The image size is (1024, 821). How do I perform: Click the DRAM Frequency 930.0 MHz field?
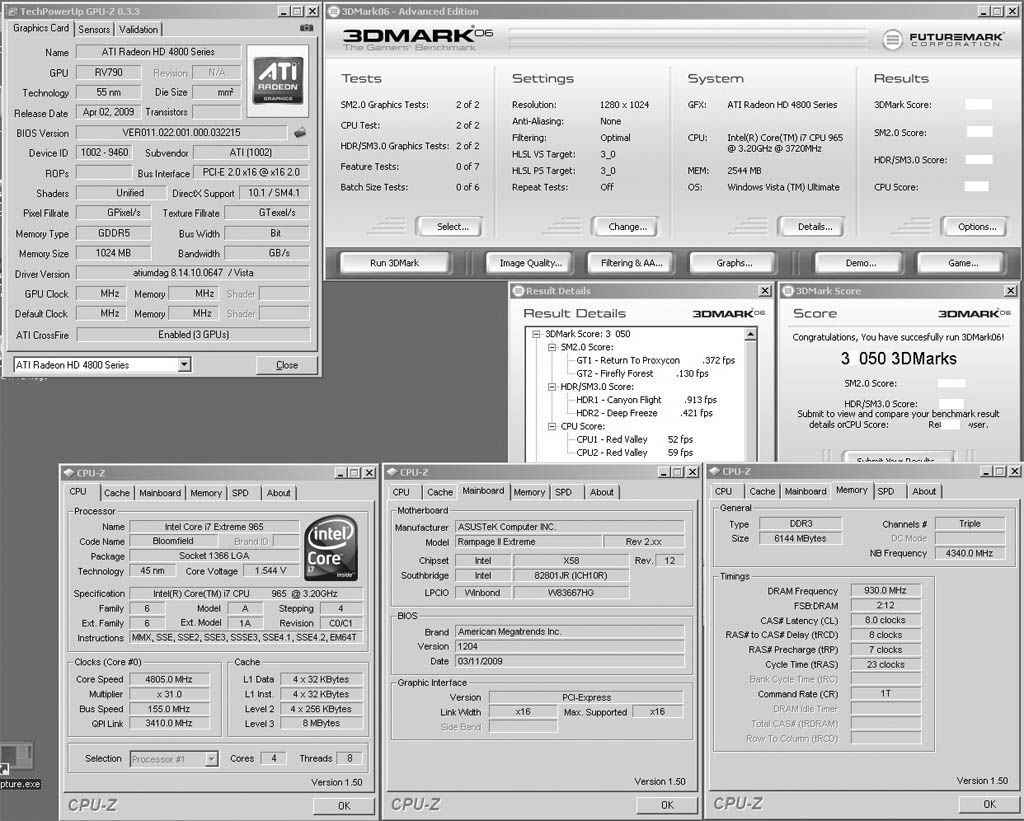[886, 590]
